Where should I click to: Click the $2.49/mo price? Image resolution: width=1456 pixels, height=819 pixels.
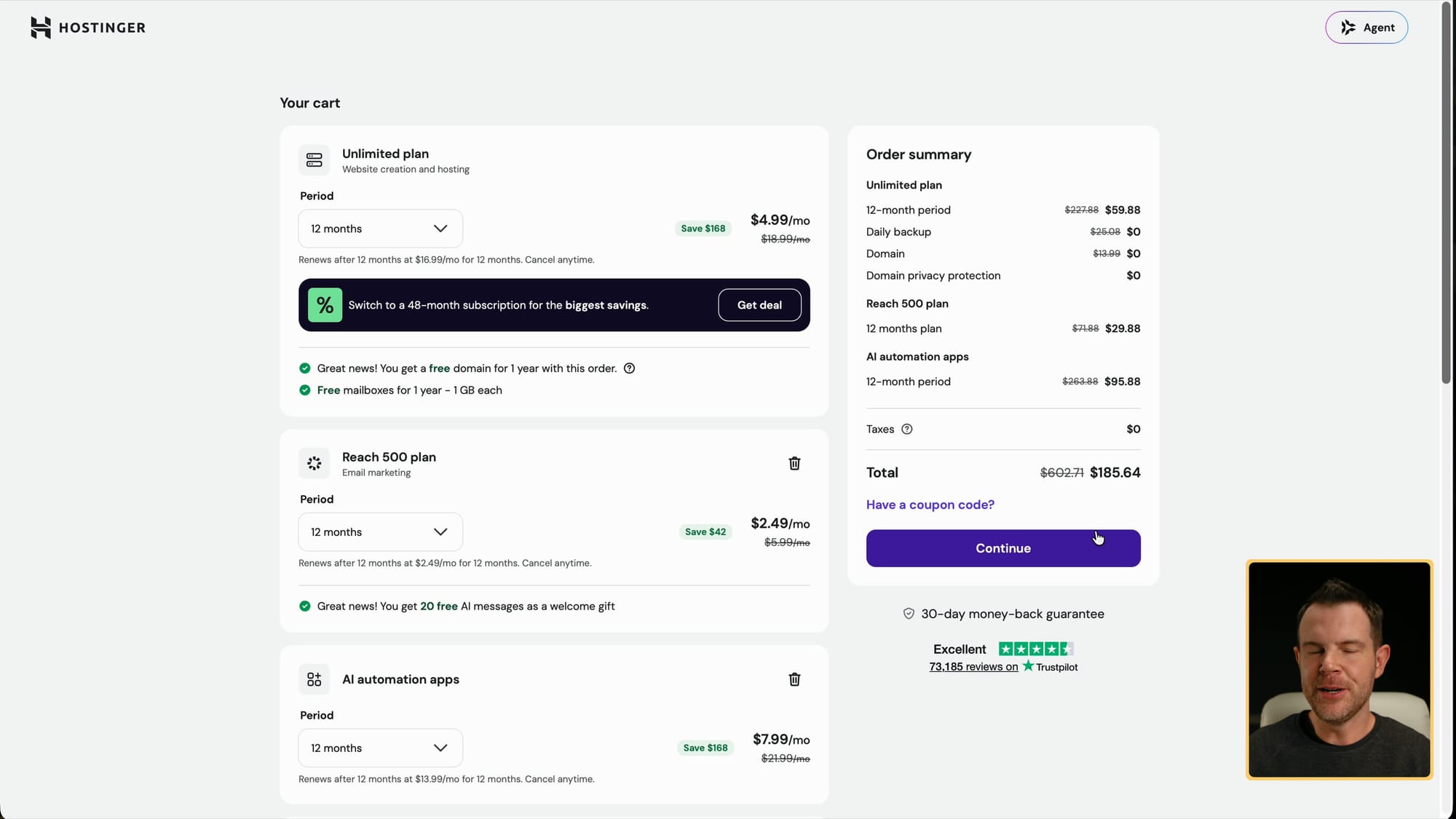(780, 523)
